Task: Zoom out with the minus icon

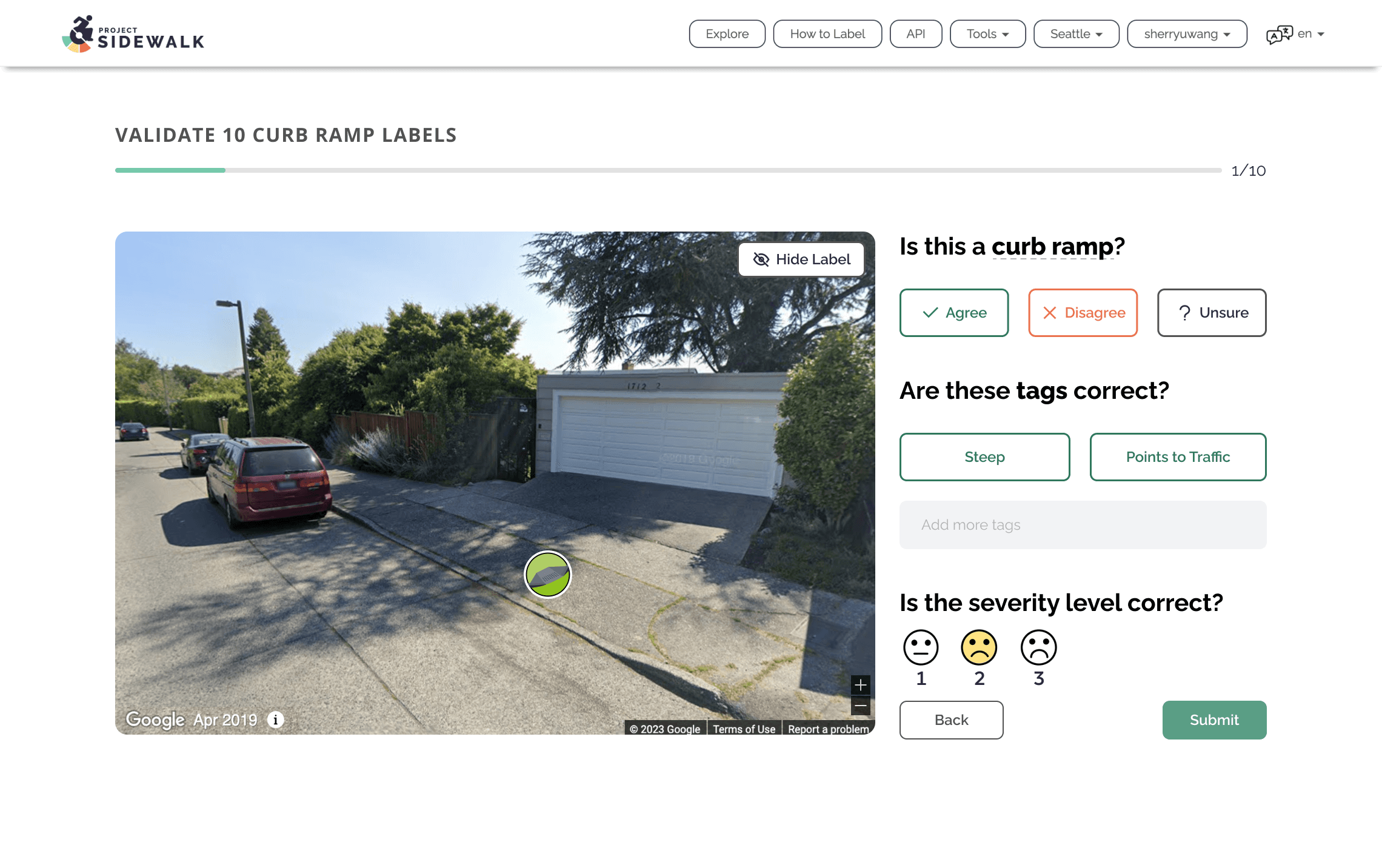Action: (860, 705)
